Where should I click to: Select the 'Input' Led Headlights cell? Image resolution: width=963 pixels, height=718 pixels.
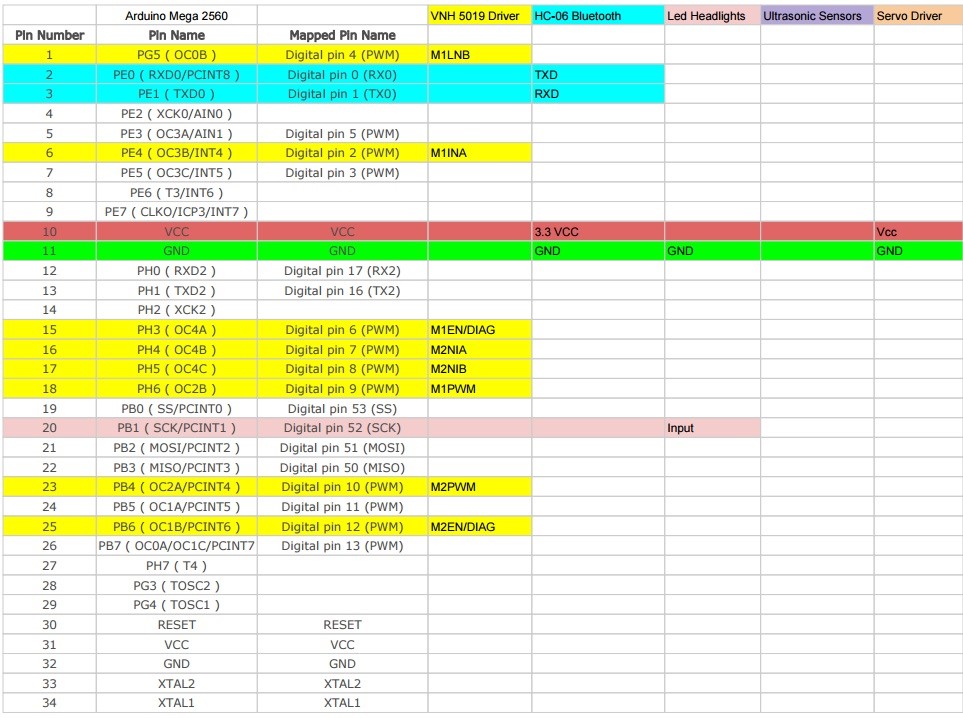[x=712, y=428]
